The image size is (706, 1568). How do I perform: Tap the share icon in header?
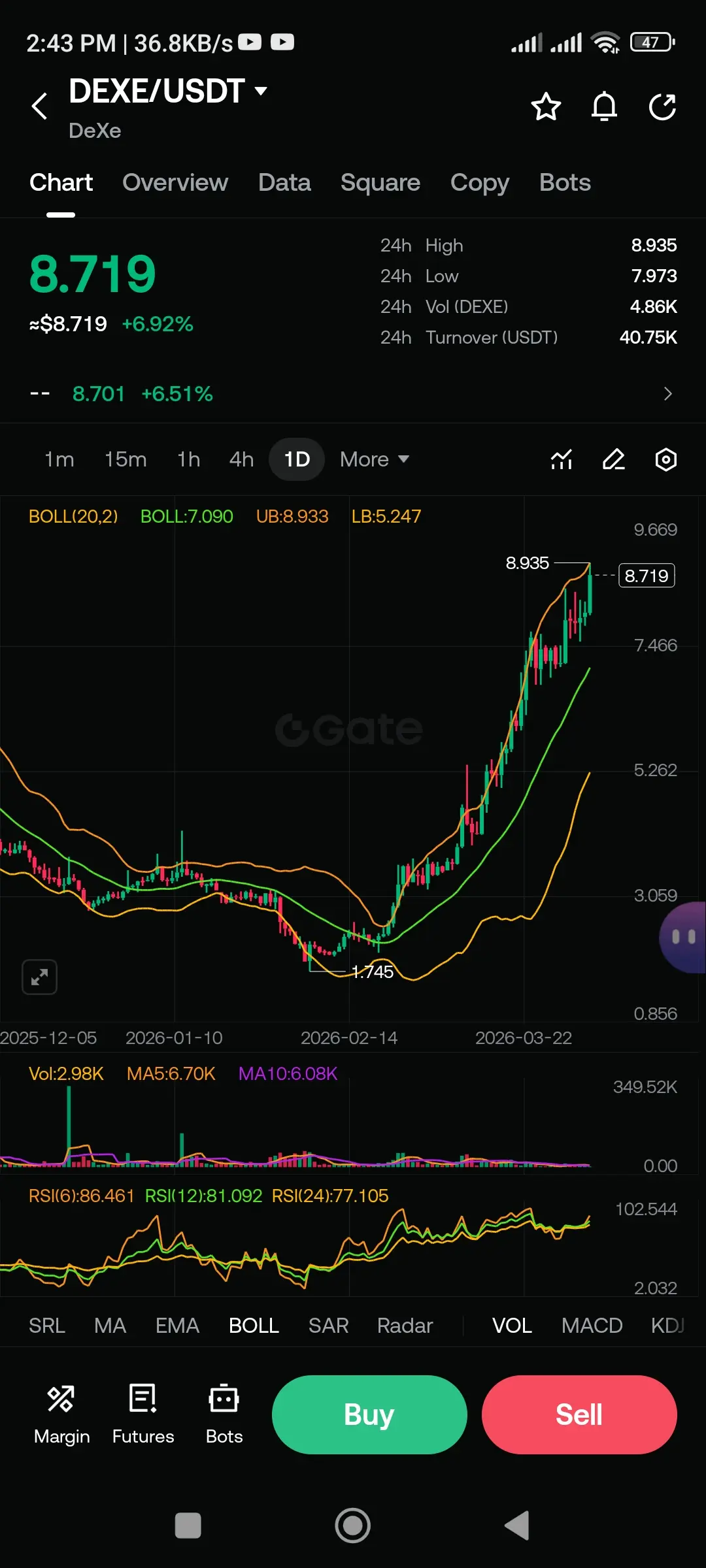click(662, 106)
